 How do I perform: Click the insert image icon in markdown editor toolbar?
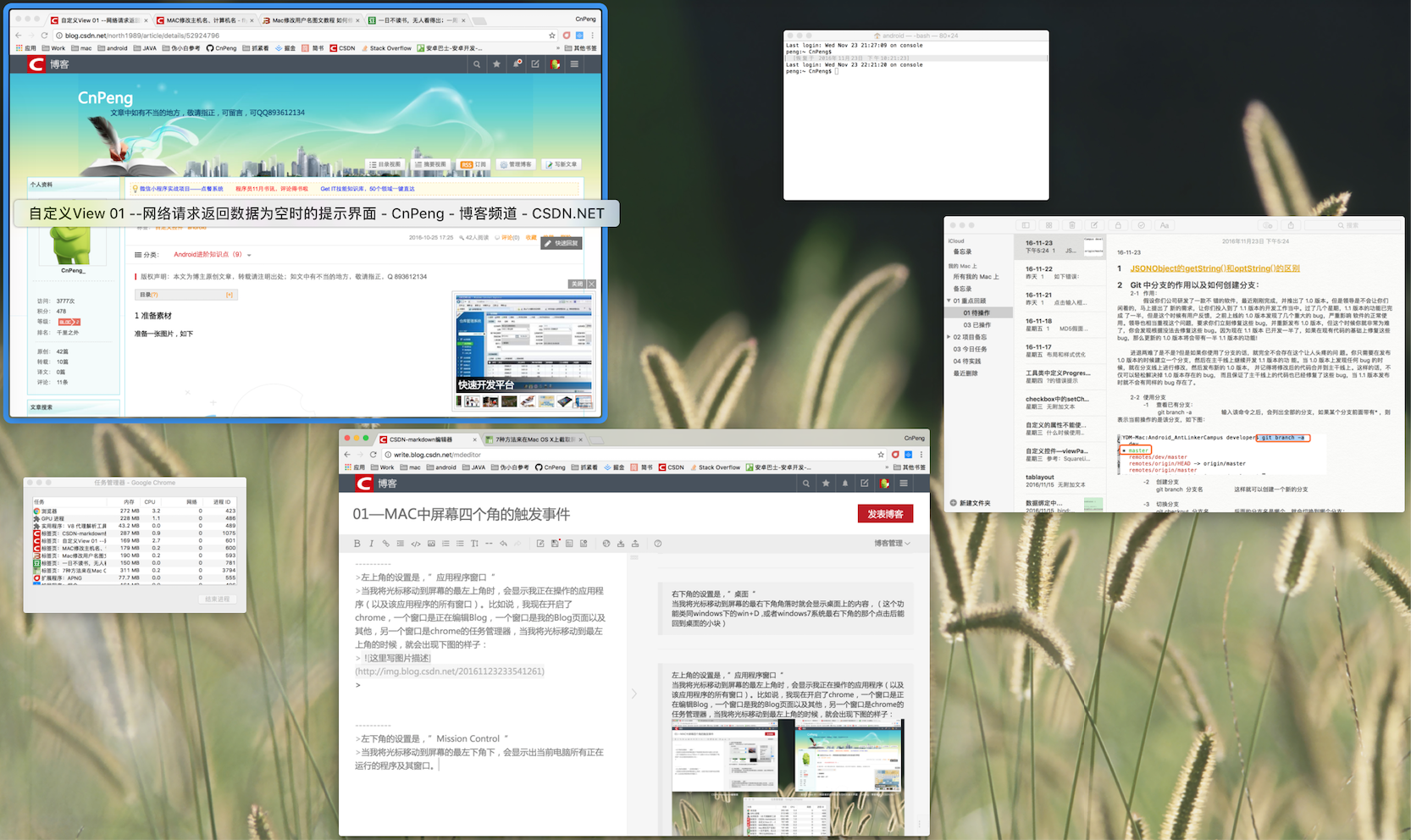coord(431,544)
